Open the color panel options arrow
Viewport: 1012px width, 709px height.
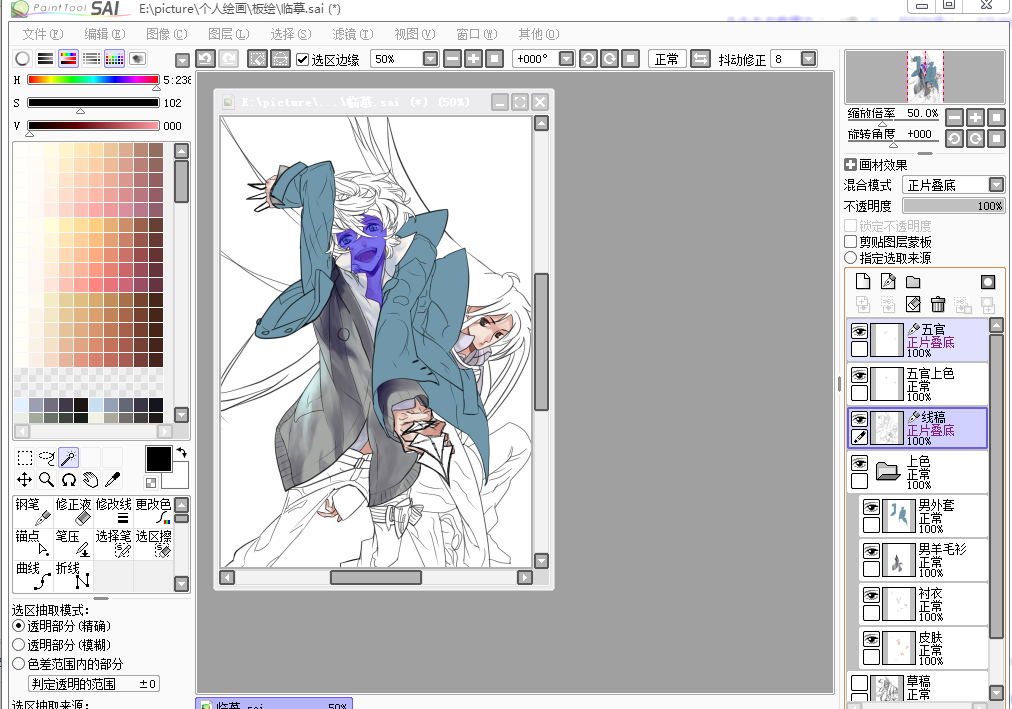183,60
